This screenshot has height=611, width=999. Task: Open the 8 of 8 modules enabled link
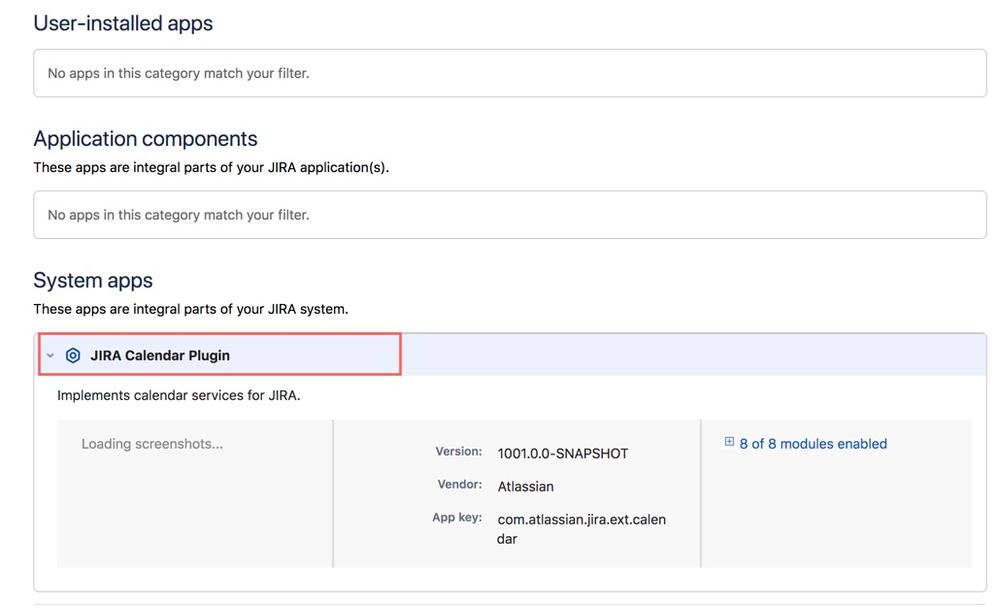tap(813, 444)
